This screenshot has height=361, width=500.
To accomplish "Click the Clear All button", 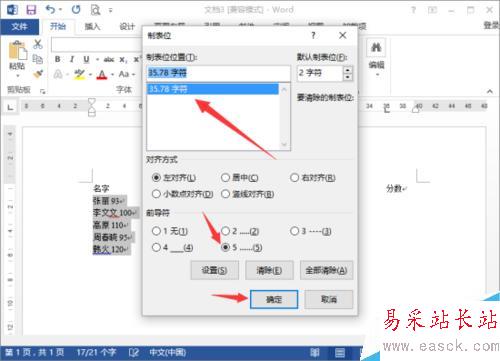I will click(x=326, y=270).
